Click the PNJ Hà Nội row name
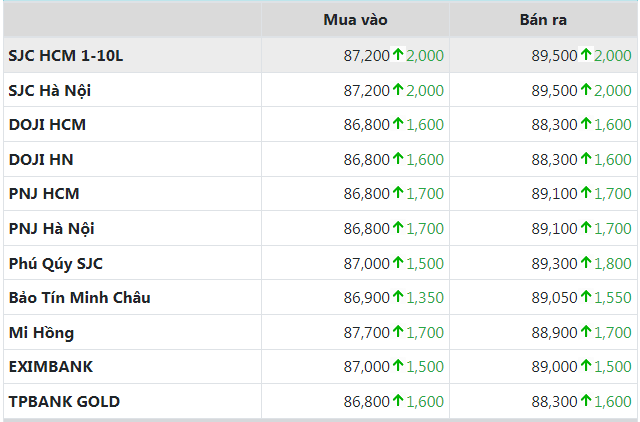The height and width of the screenshot is (422, 640). (51, 229)
